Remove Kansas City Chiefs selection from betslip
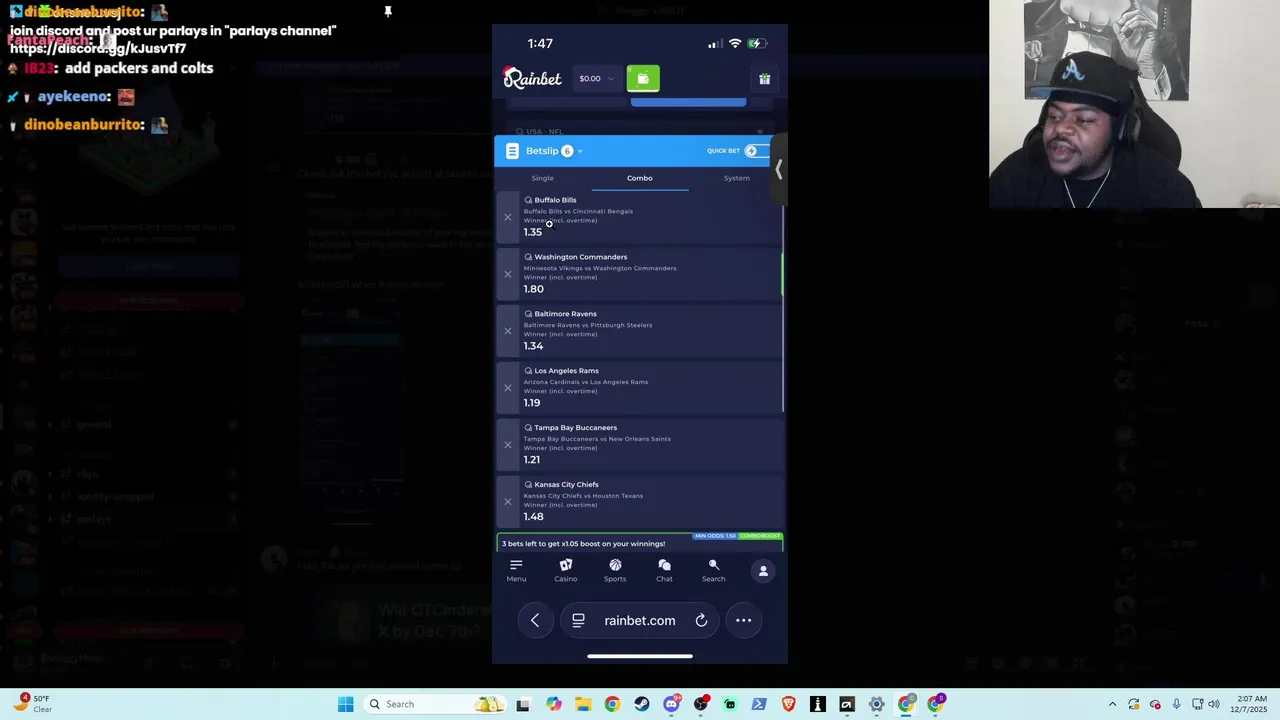This screenshot has height=720, width=1280. pos(508,502)
